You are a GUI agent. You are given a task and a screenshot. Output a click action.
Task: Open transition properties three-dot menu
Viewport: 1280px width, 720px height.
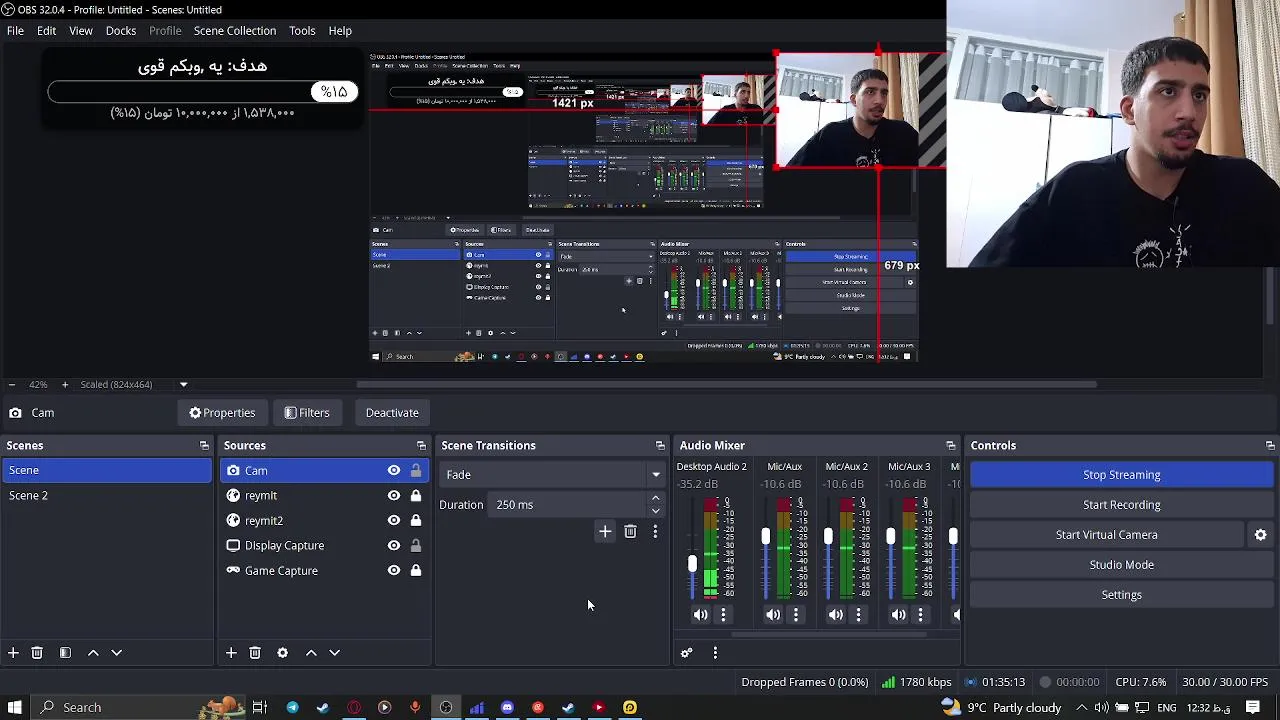[x=655, y=532]
